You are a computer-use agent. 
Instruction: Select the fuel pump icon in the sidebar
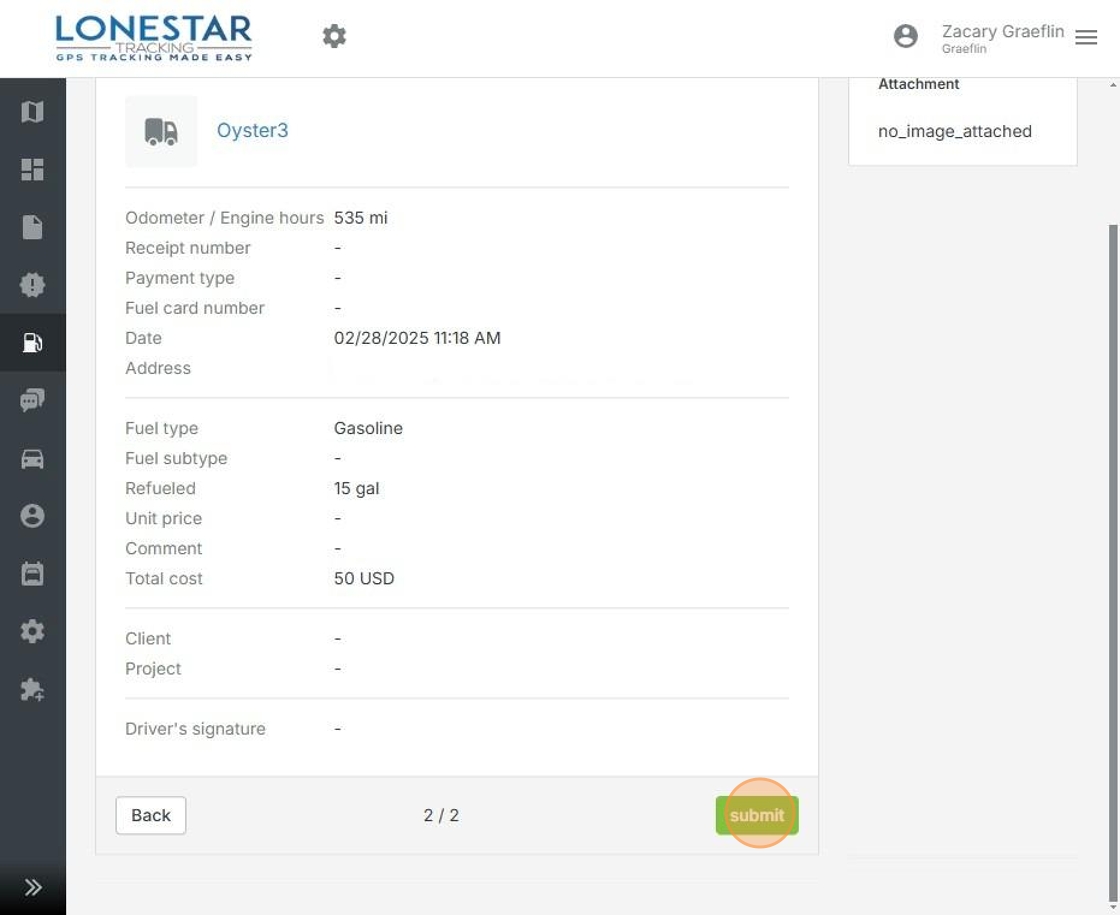[32, 343]
